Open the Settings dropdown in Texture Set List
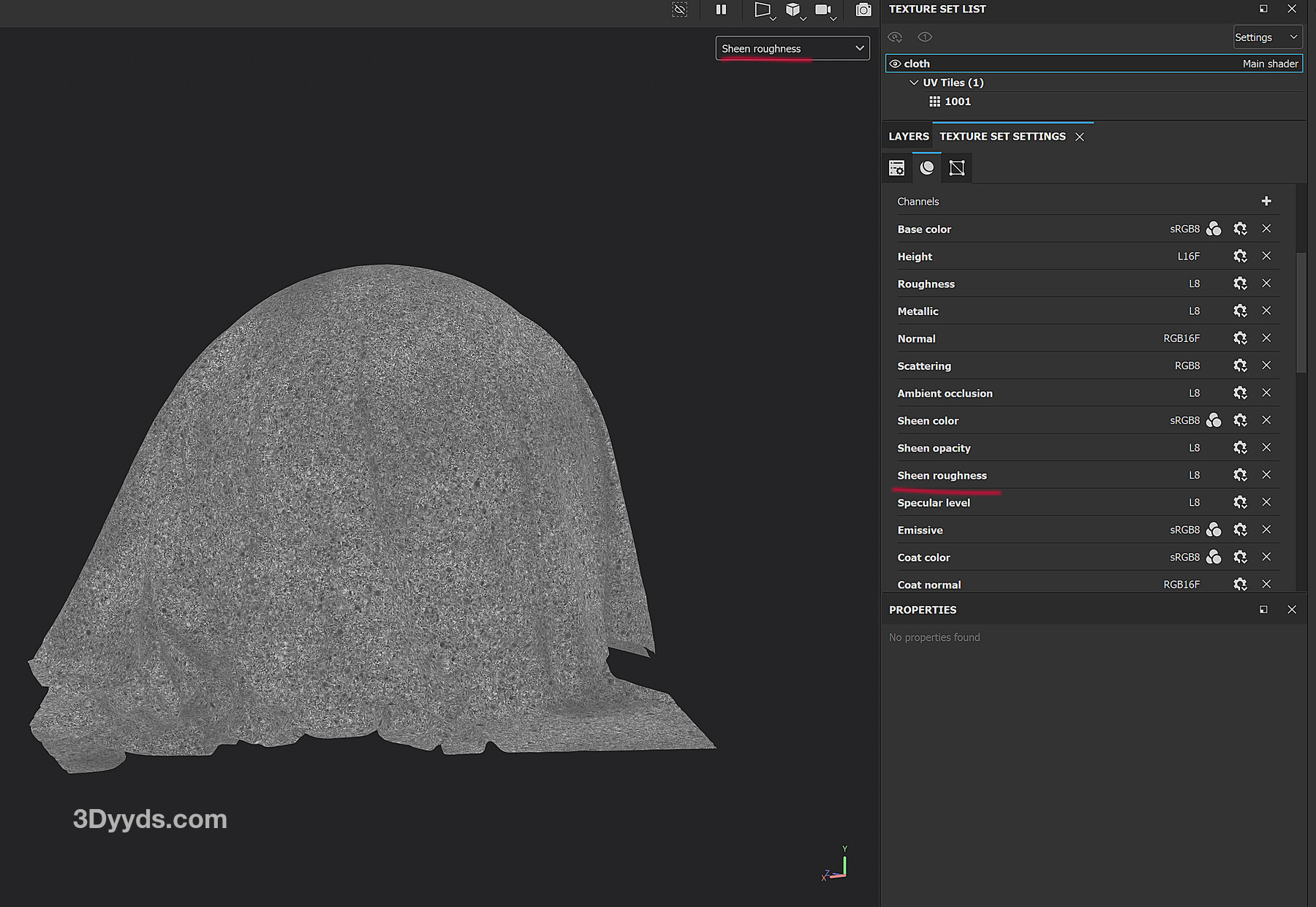The height and width of the screenshot is (907, 1316). click(1266, 37)
